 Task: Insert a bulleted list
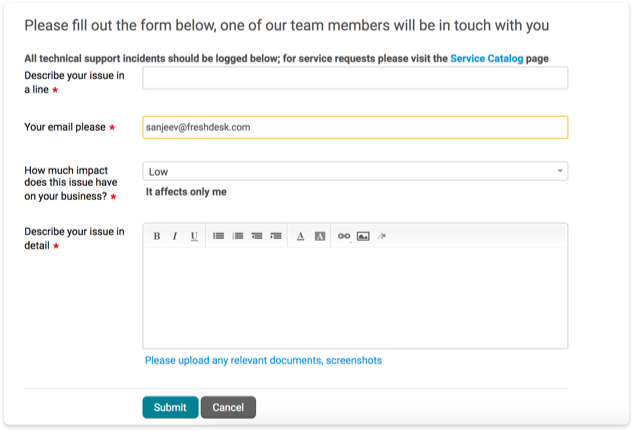[x=219, y=236]
